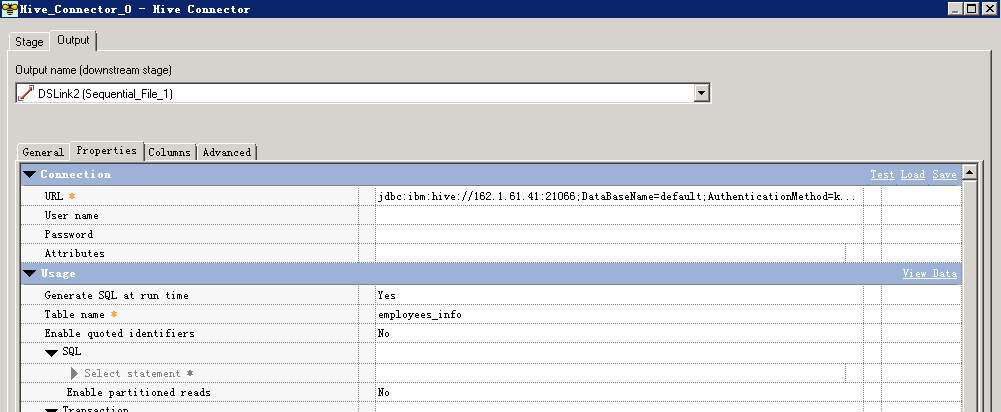Click the Generate SQL at run time value Yes

click(386, 295)
